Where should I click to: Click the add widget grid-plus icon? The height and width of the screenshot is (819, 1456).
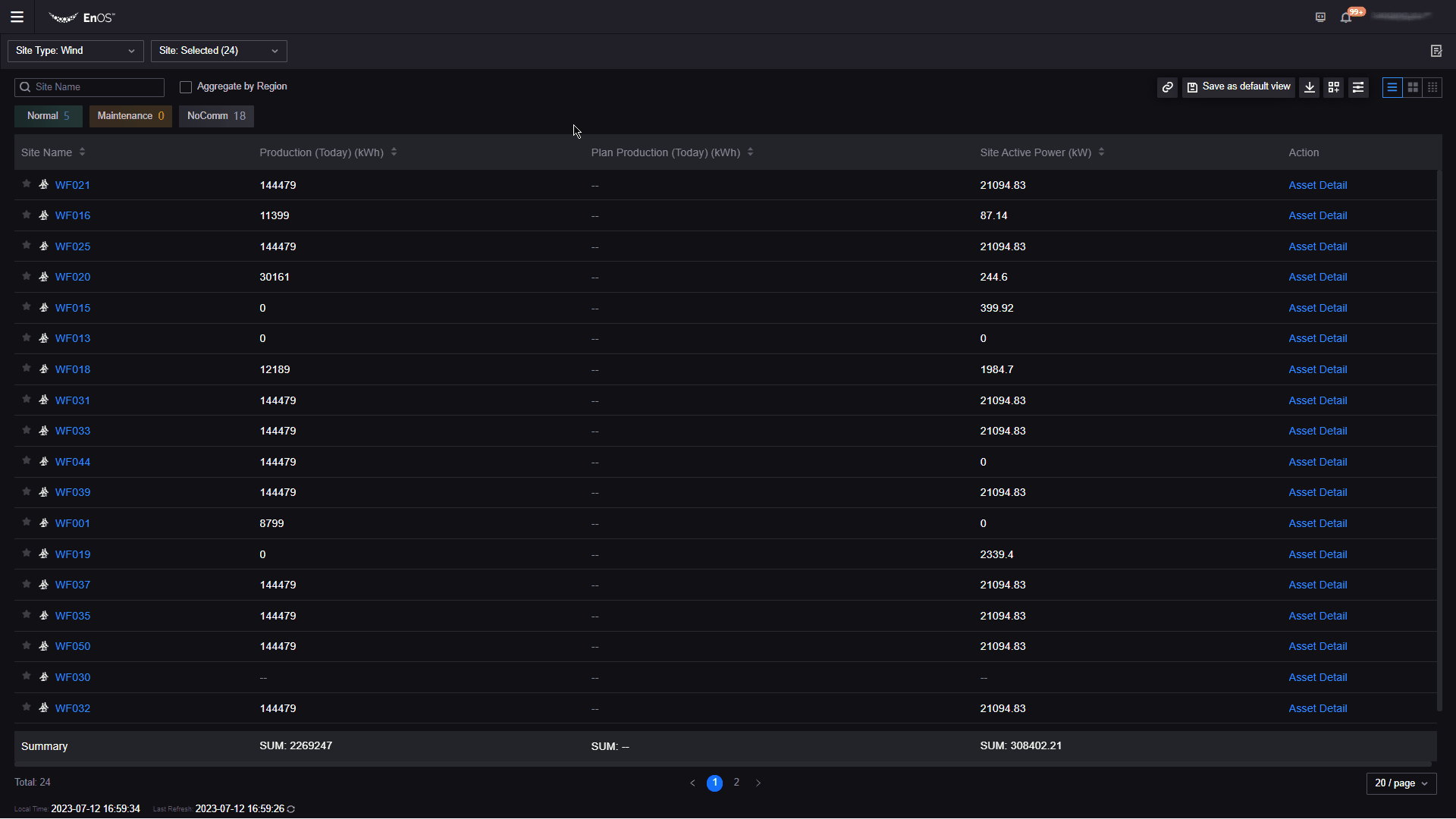[x=1333, y=87]
